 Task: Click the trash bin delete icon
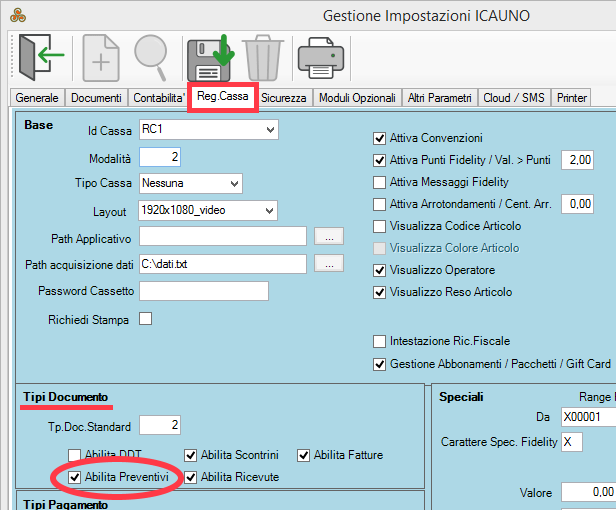point(263,57)
